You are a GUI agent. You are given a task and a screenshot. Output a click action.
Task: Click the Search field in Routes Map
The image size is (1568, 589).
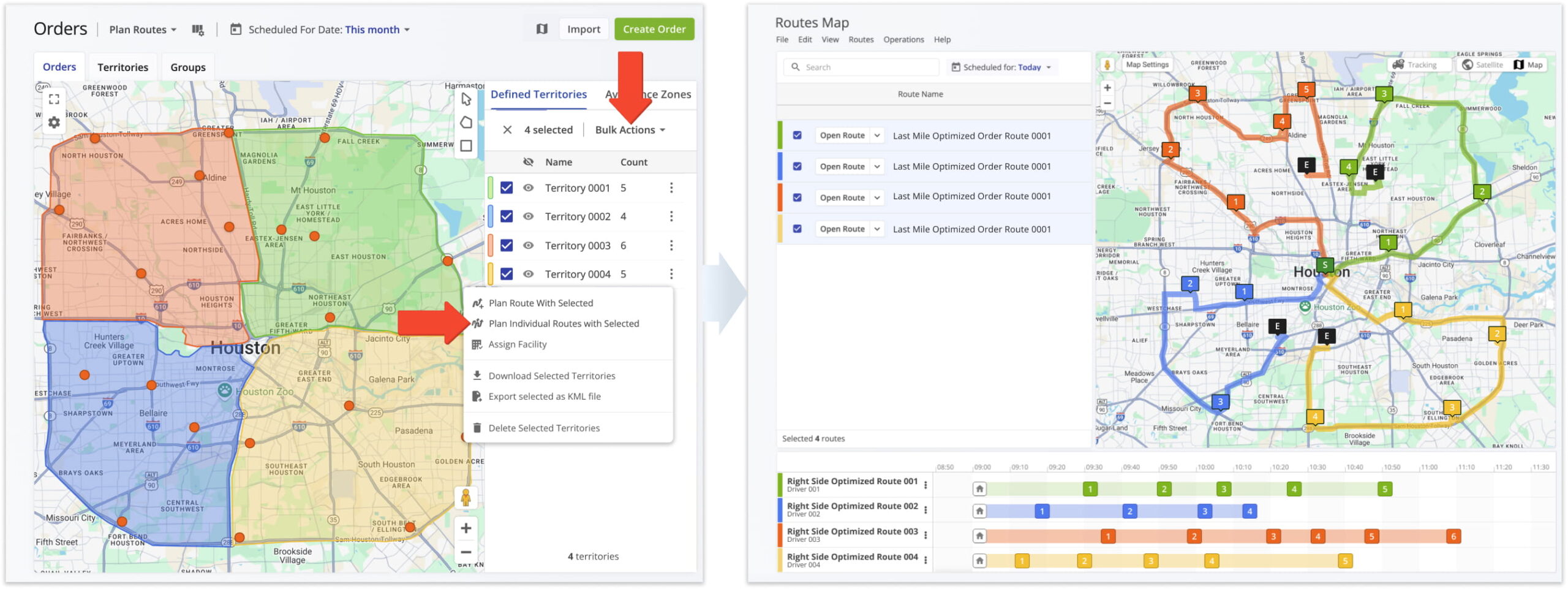(x=861, y=67)
